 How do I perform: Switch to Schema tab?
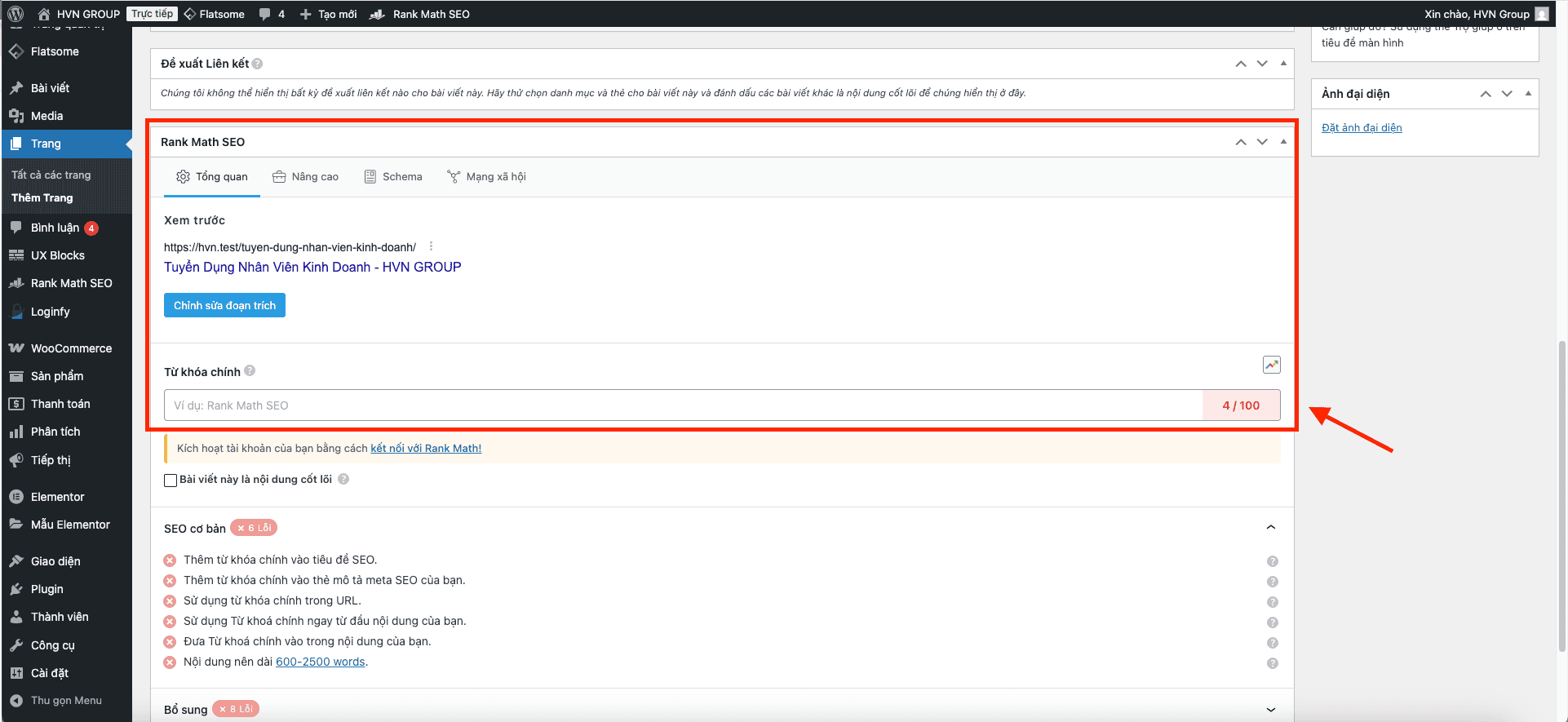click(x=393, y=177)
